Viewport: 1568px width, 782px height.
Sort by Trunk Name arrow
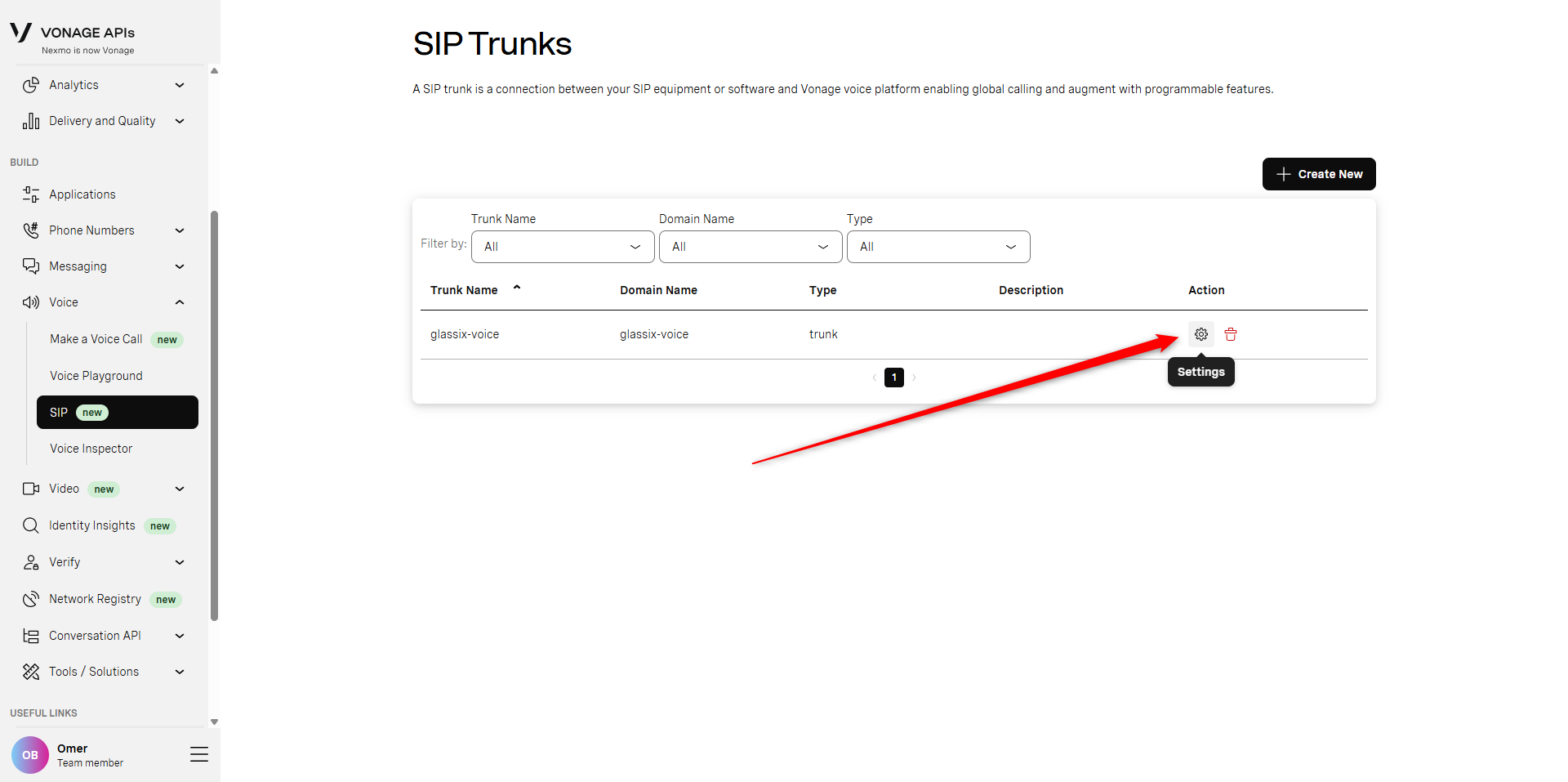(517, 288)
